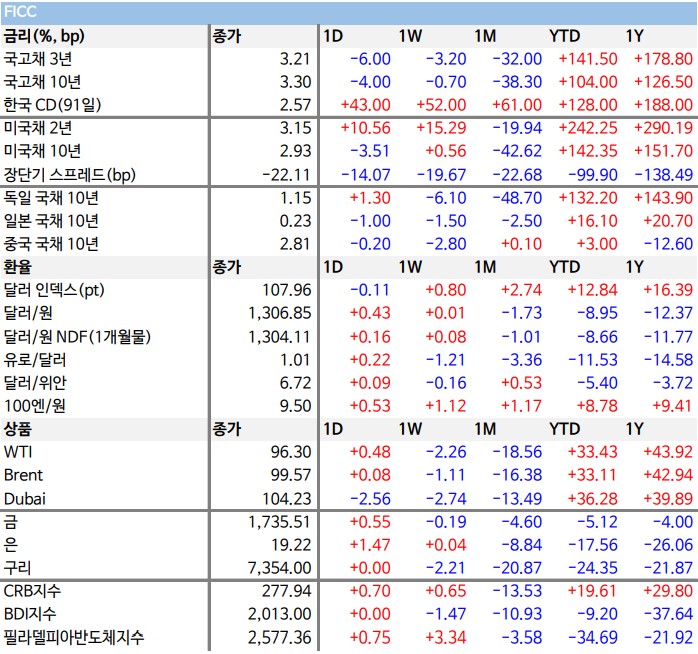This screenshot has height=654, width=698.
Task: Select the 중국 국채 10년 row label
Action: point(51,244)
